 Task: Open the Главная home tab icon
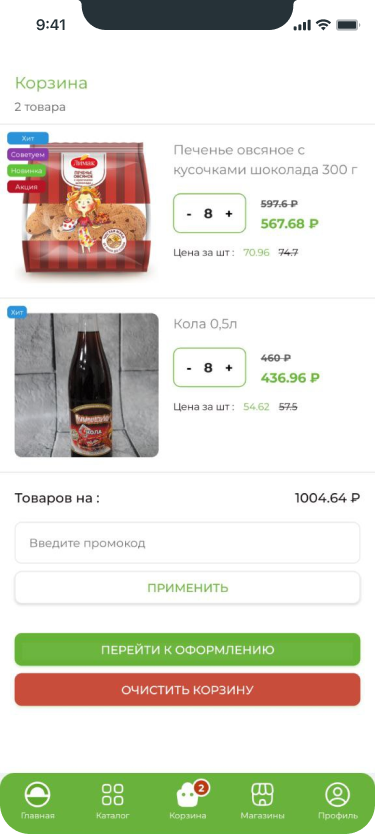38,796
